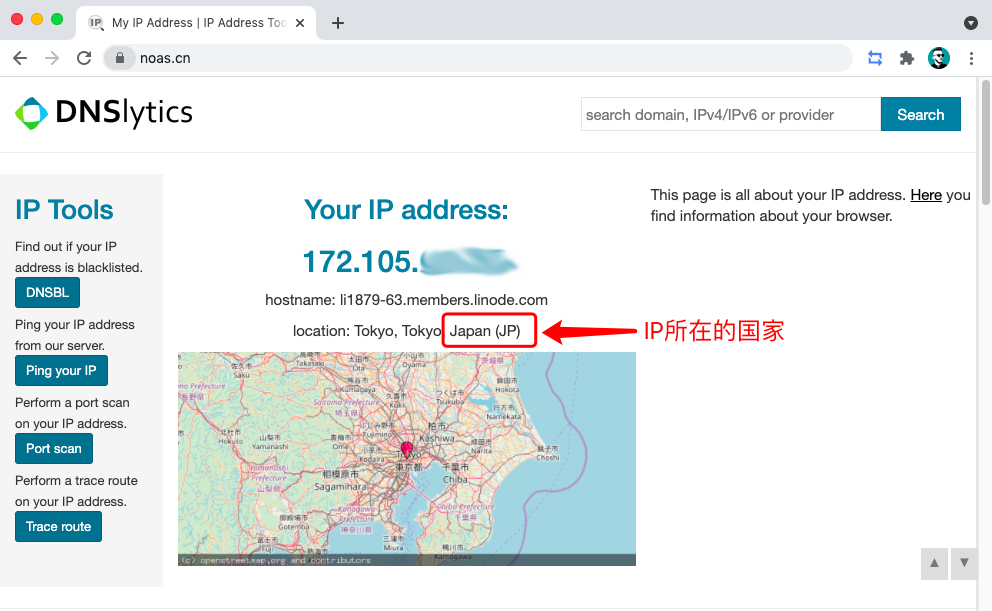992x611 pixels.
Task: Open the Chrome three-dot menu
Action: tap(971, 58)
